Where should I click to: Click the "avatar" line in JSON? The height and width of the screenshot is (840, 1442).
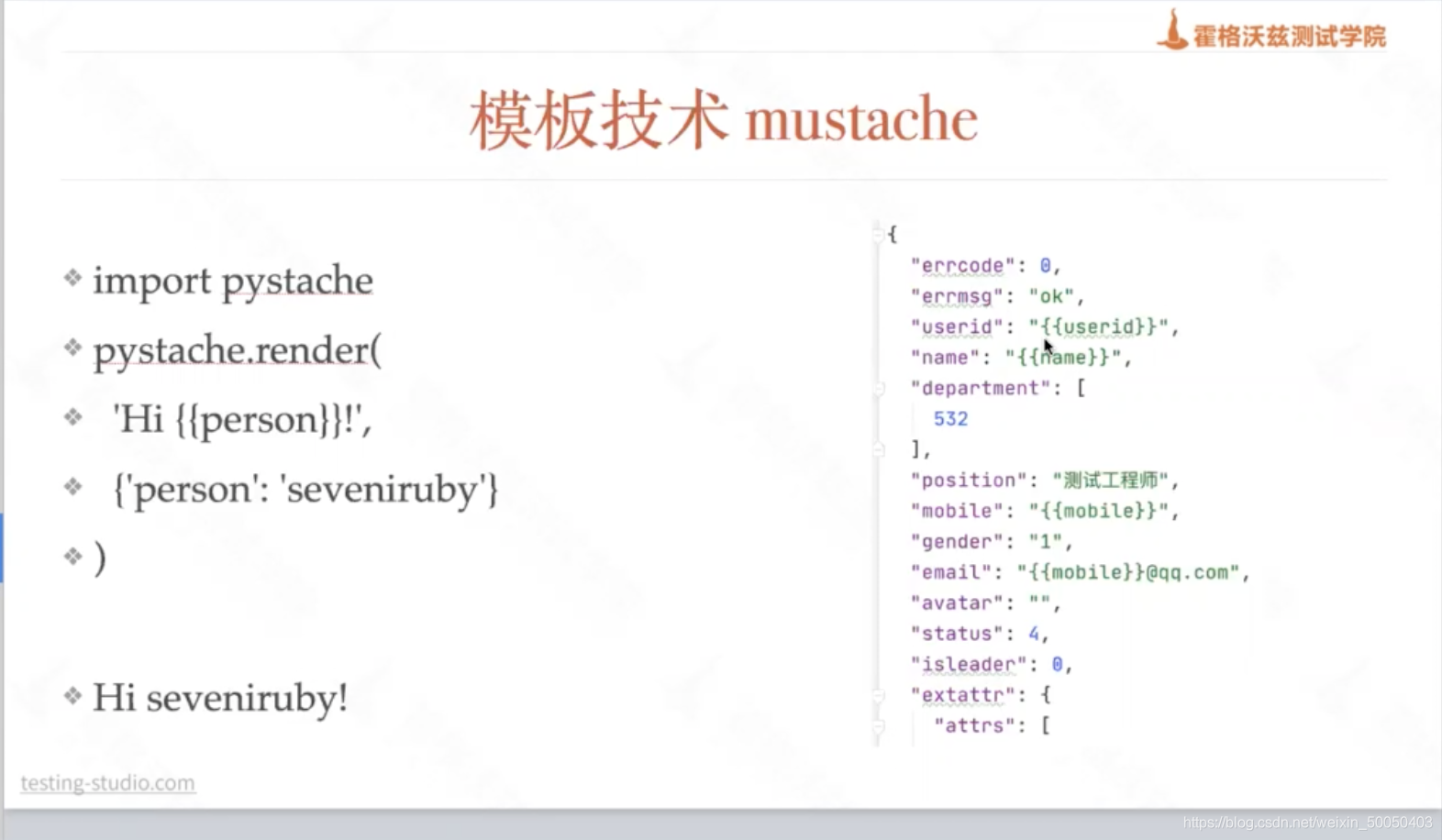(986, 603)
